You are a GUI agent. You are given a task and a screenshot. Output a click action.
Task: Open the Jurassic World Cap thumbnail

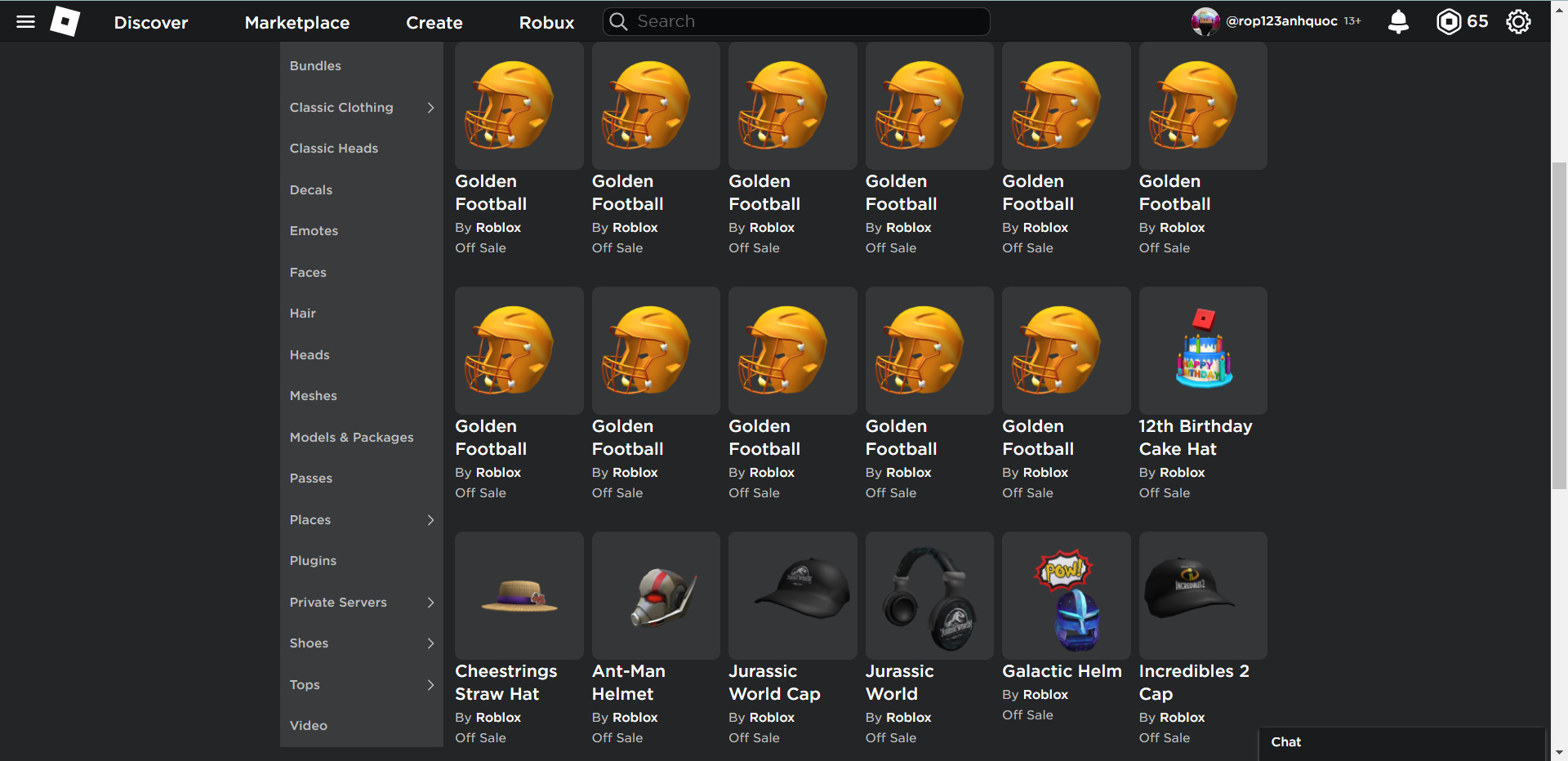point(793,595)
